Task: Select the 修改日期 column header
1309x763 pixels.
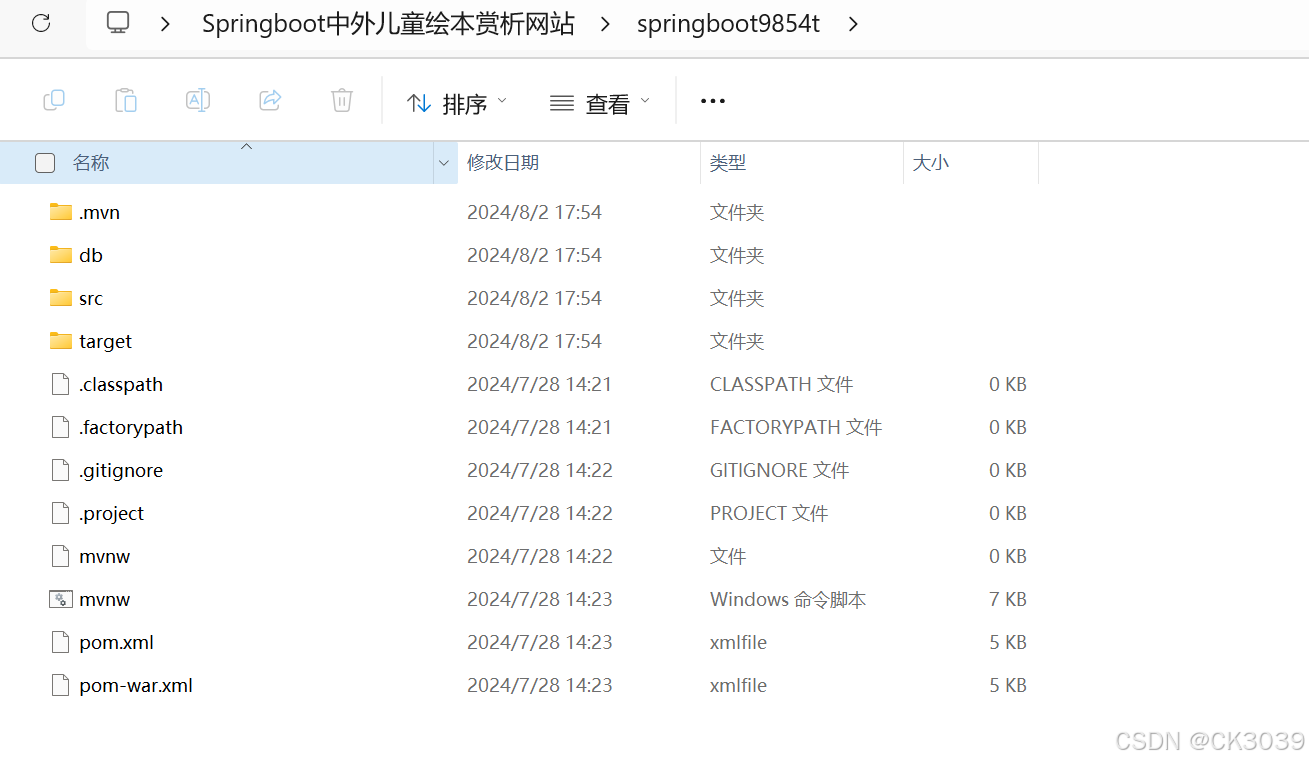Action: coord(503,162)
